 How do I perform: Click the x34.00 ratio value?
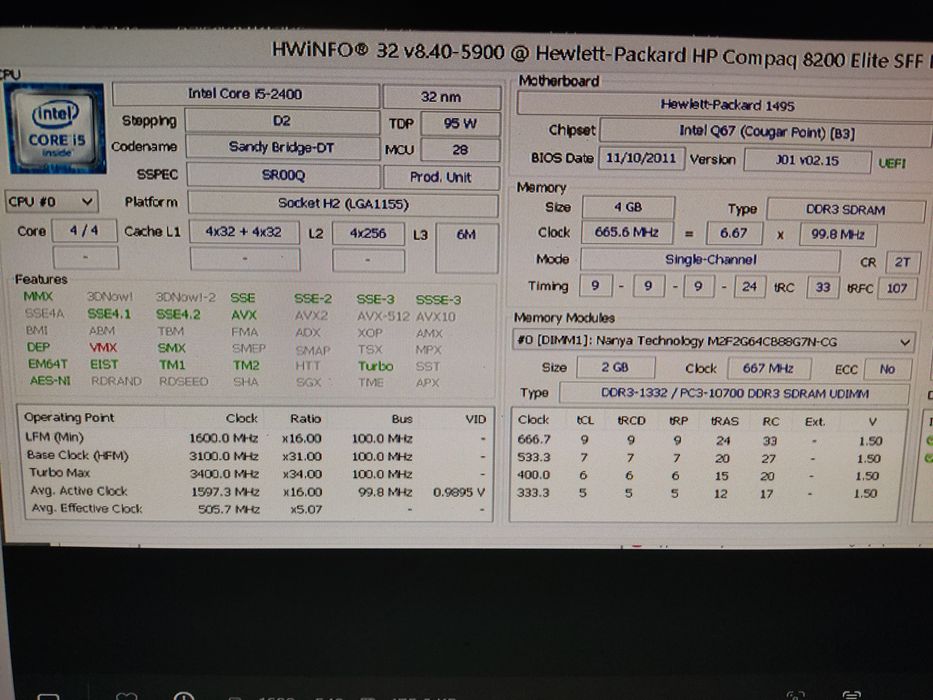click(x=302, y=474)
